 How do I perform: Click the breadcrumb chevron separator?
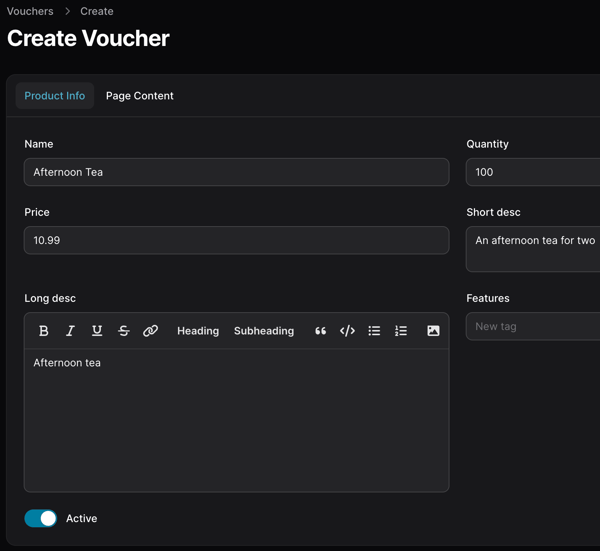tap(67, 11)
